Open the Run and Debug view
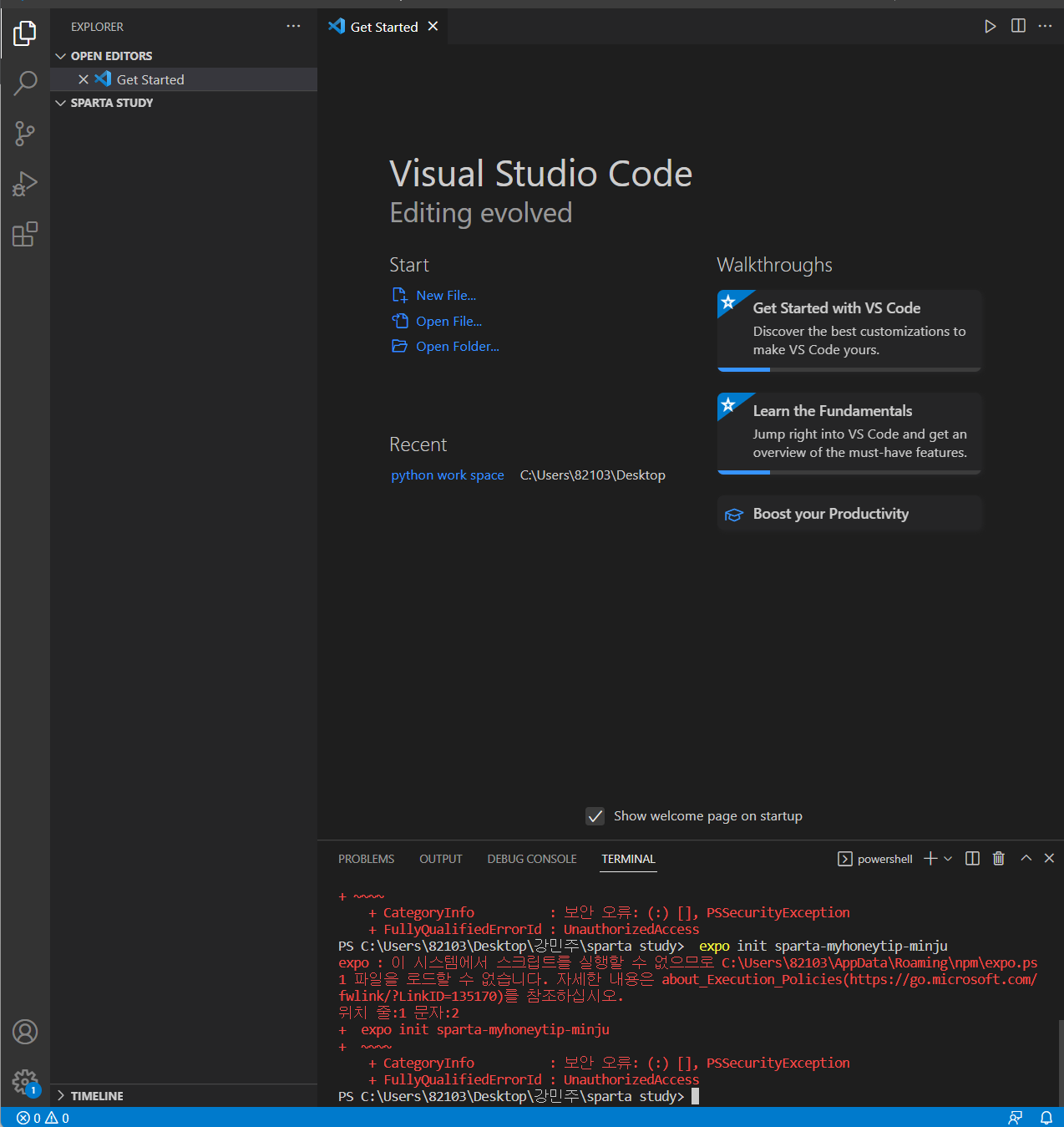 (25, 184)
